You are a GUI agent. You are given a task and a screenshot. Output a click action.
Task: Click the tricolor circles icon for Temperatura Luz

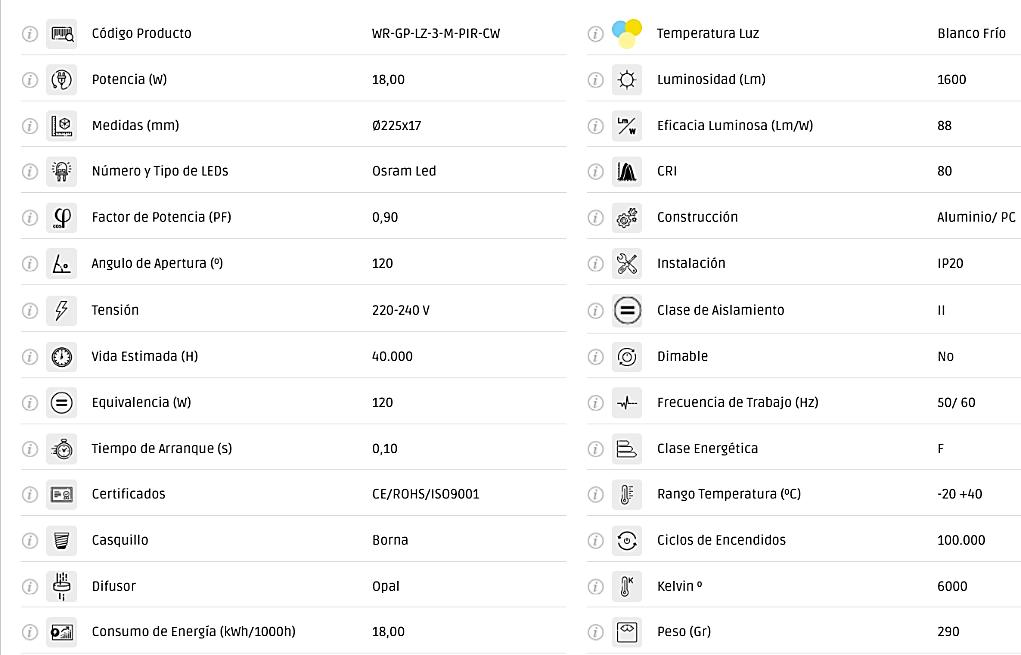627,33
